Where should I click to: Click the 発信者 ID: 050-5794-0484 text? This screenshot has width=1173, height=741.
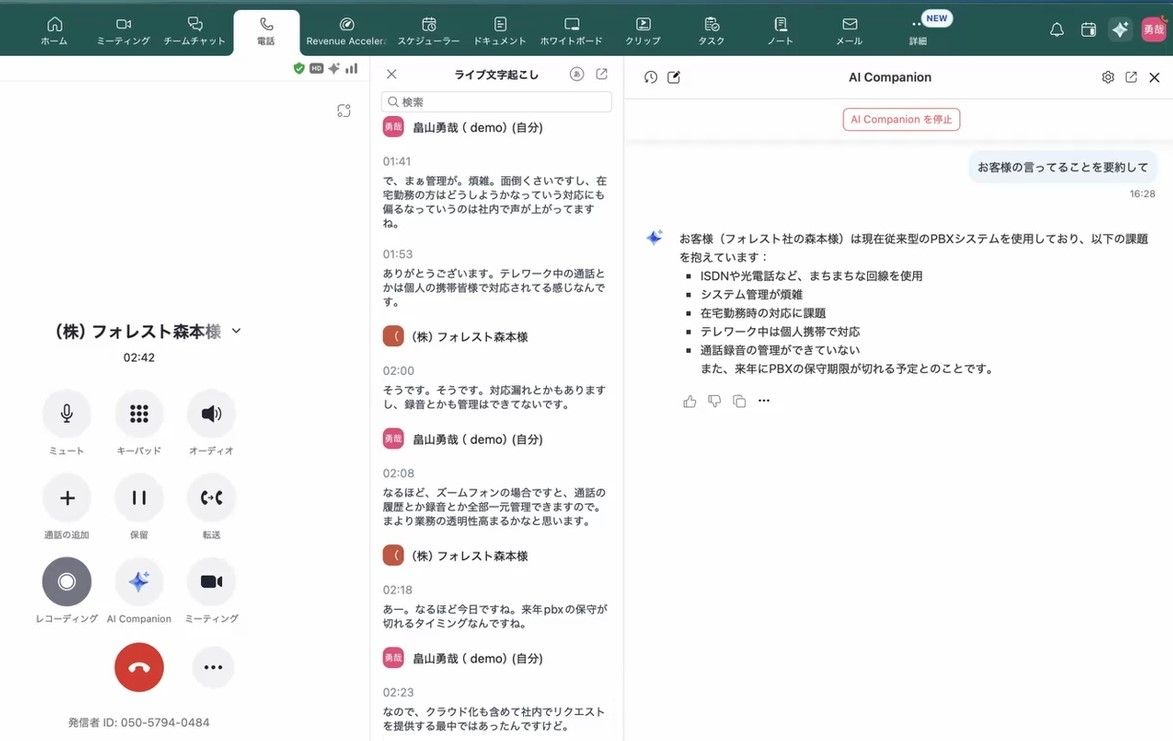(x=138, y=722)
